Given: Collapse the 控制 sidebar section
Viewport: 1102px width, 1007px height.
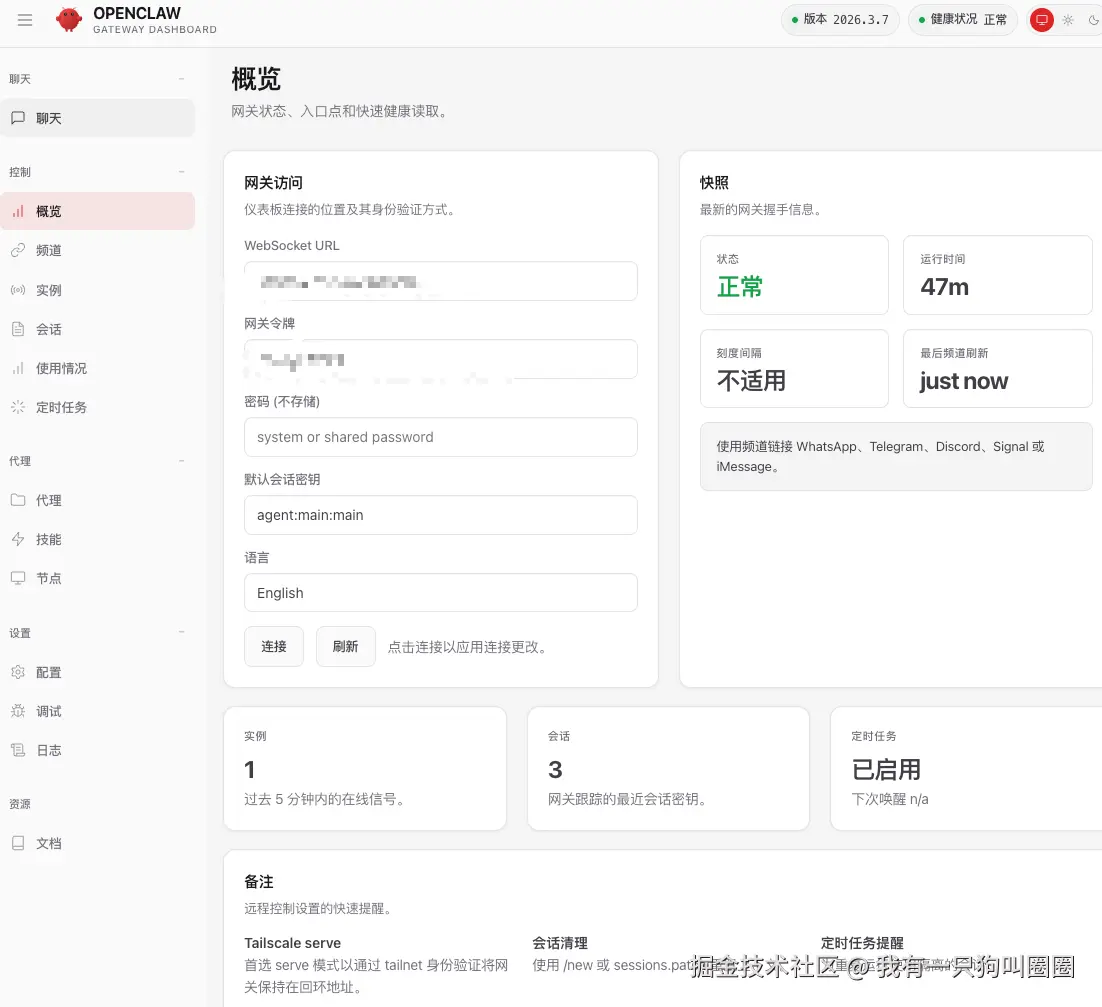Looking at the screenshot, I should (97, 172).
